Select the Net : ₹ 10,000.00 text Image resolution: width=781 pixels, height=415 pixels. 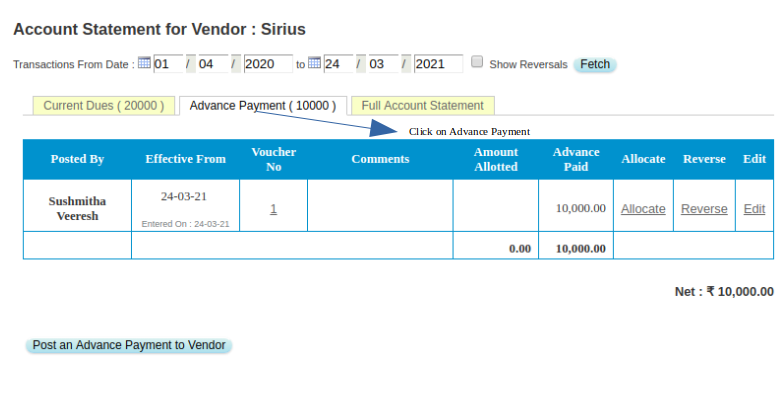(x=724, y=291)
